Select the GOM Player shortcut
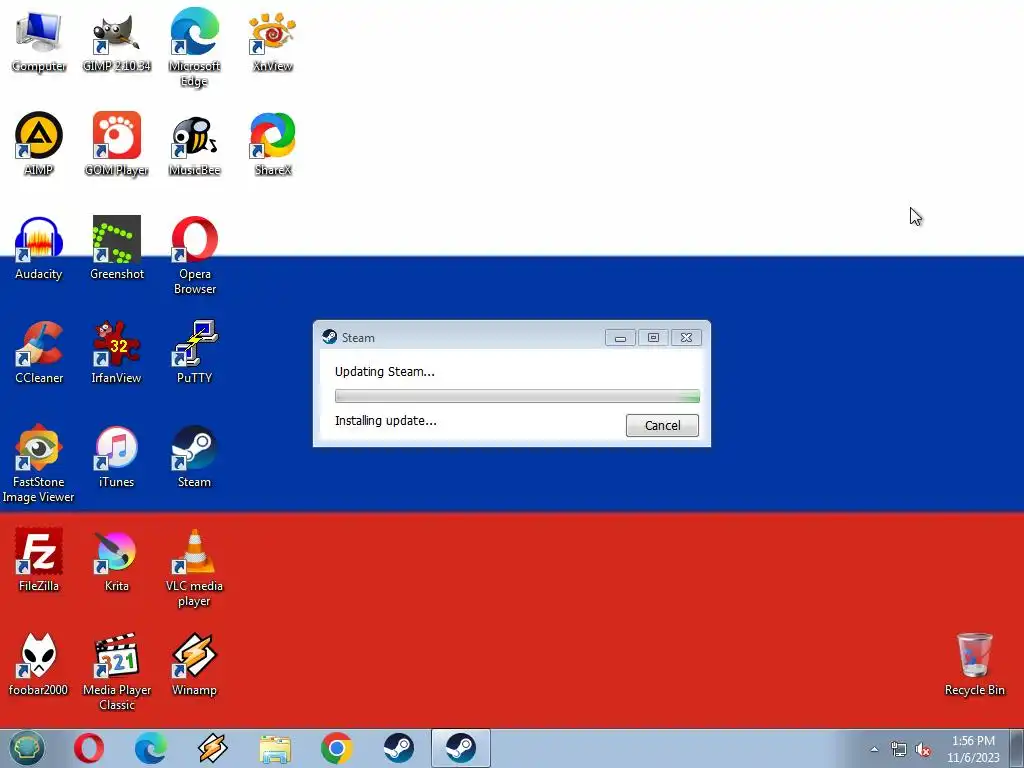The image size is (1024, 768). click(x=116, y=145)
